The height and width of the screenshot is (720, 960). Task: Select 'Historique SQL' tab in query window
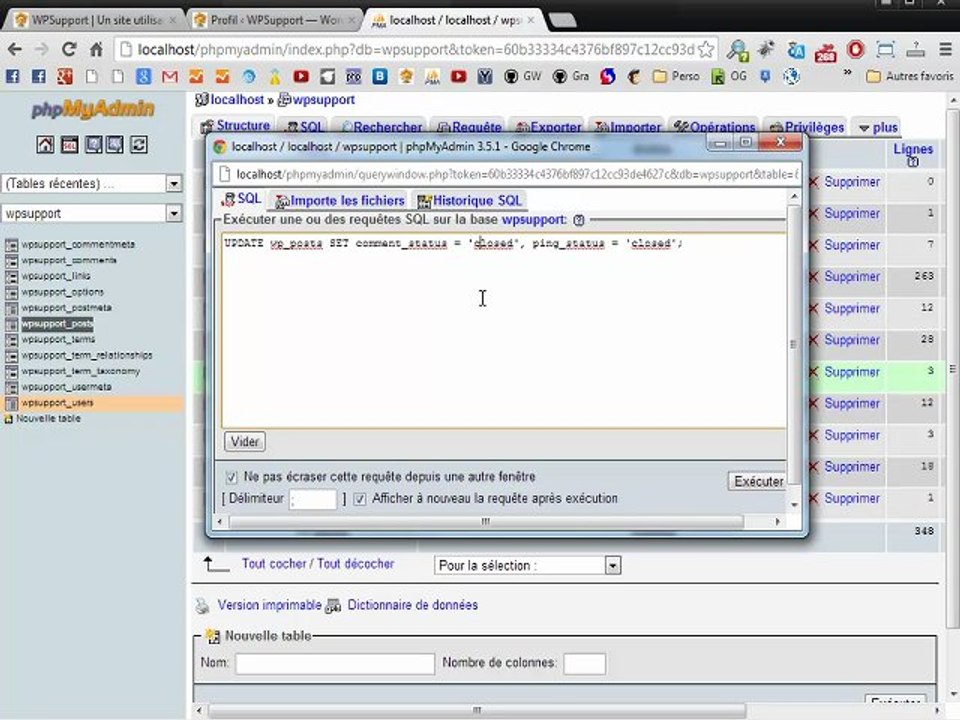[469, 201]
